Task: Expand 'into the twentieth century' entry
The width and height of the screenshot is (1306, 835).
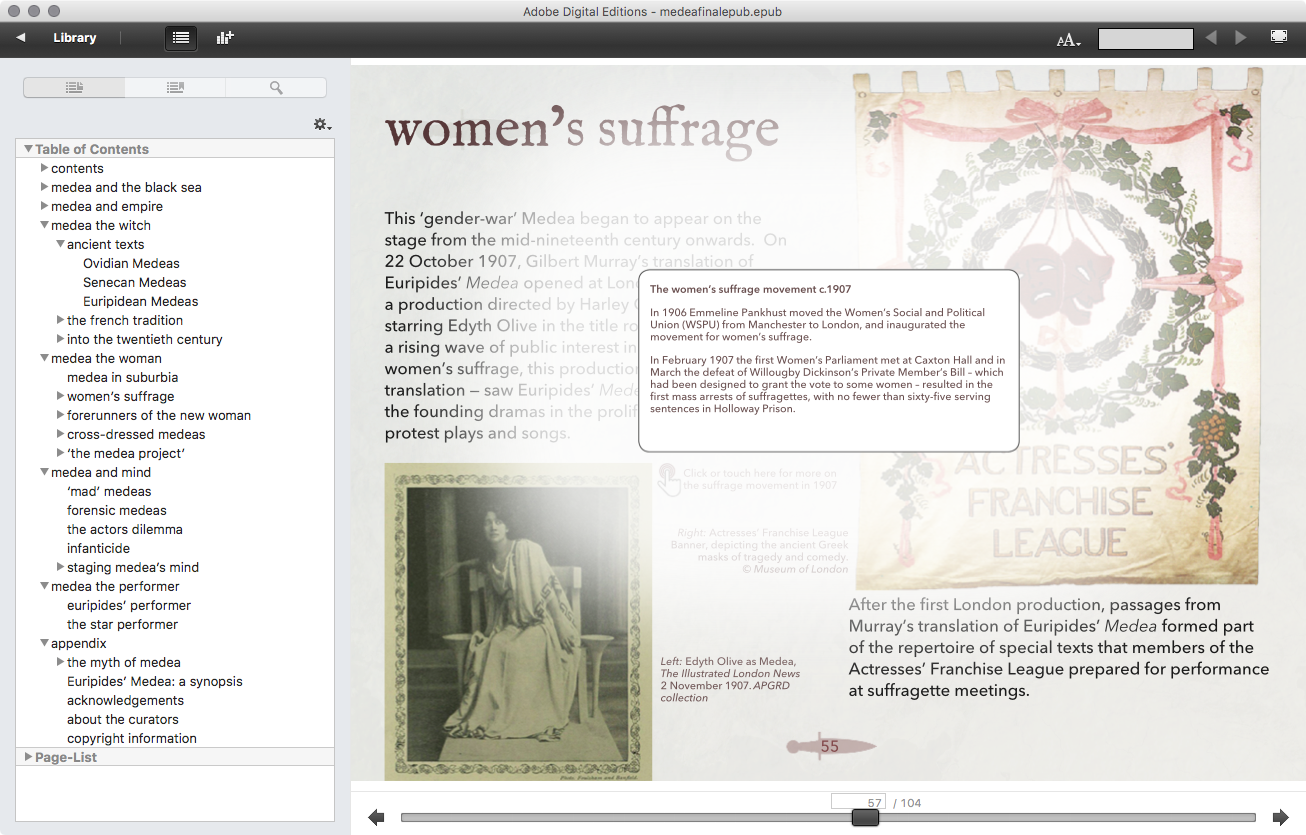Action: [60, 339]
